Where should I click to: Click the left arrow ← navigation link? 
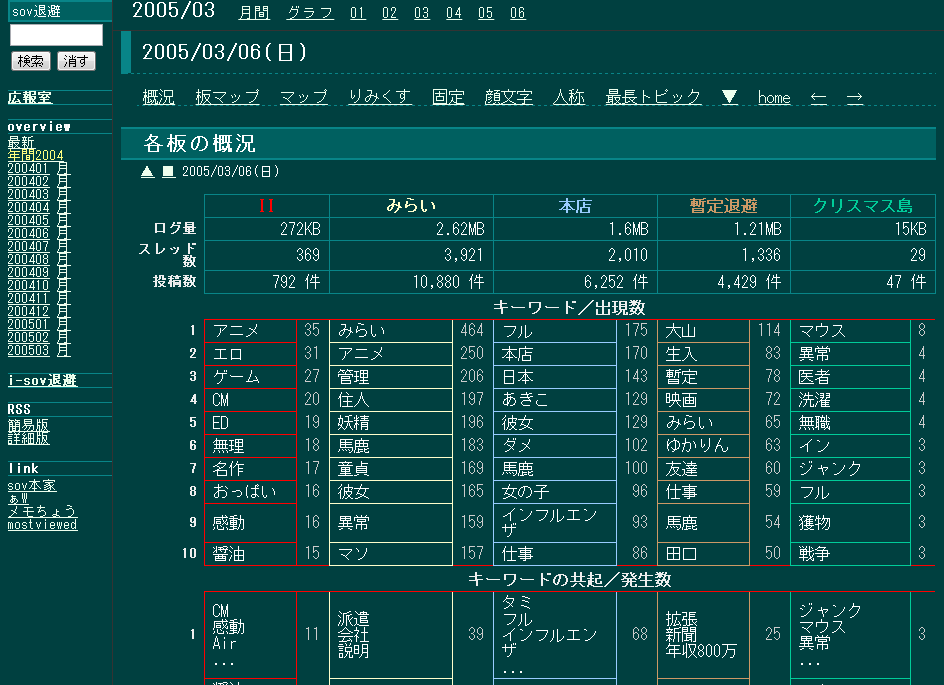point(818,97)
